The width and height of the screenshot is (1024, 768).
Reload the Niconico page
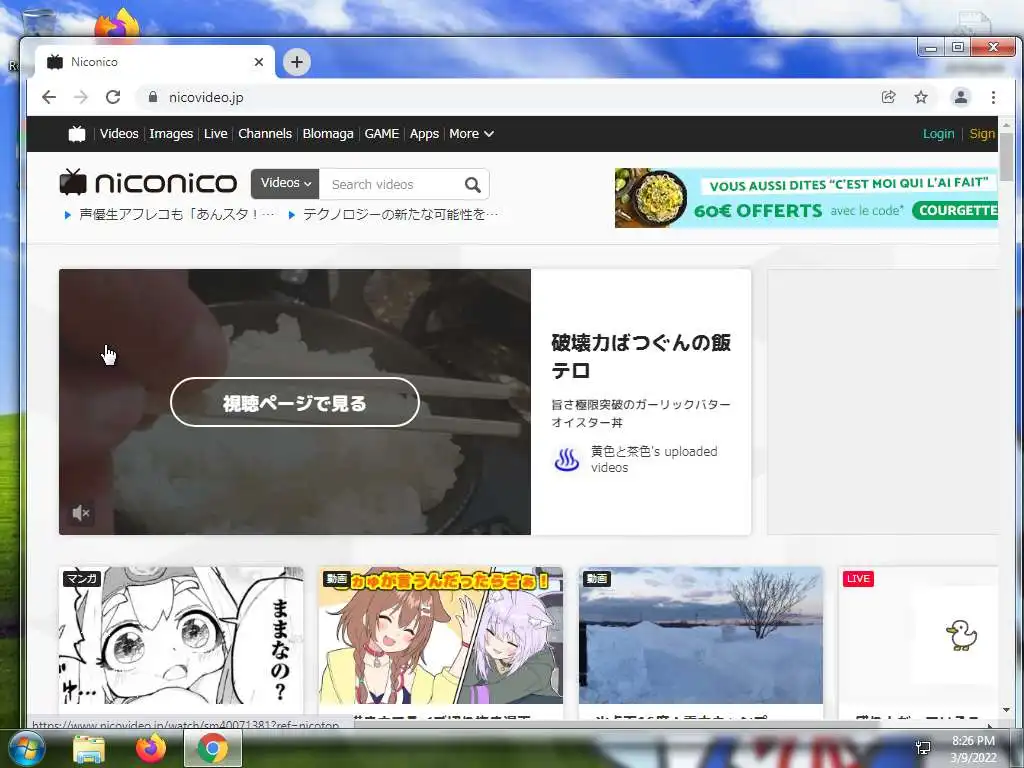coord(113,97)
